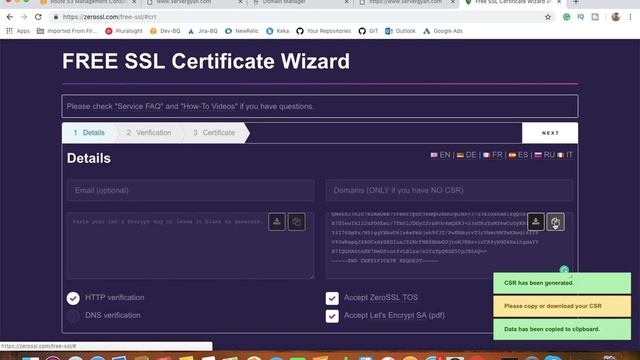640x360 pixels.
Task: Select the 3 Certificate wizard step
Action: coord(214,133)
